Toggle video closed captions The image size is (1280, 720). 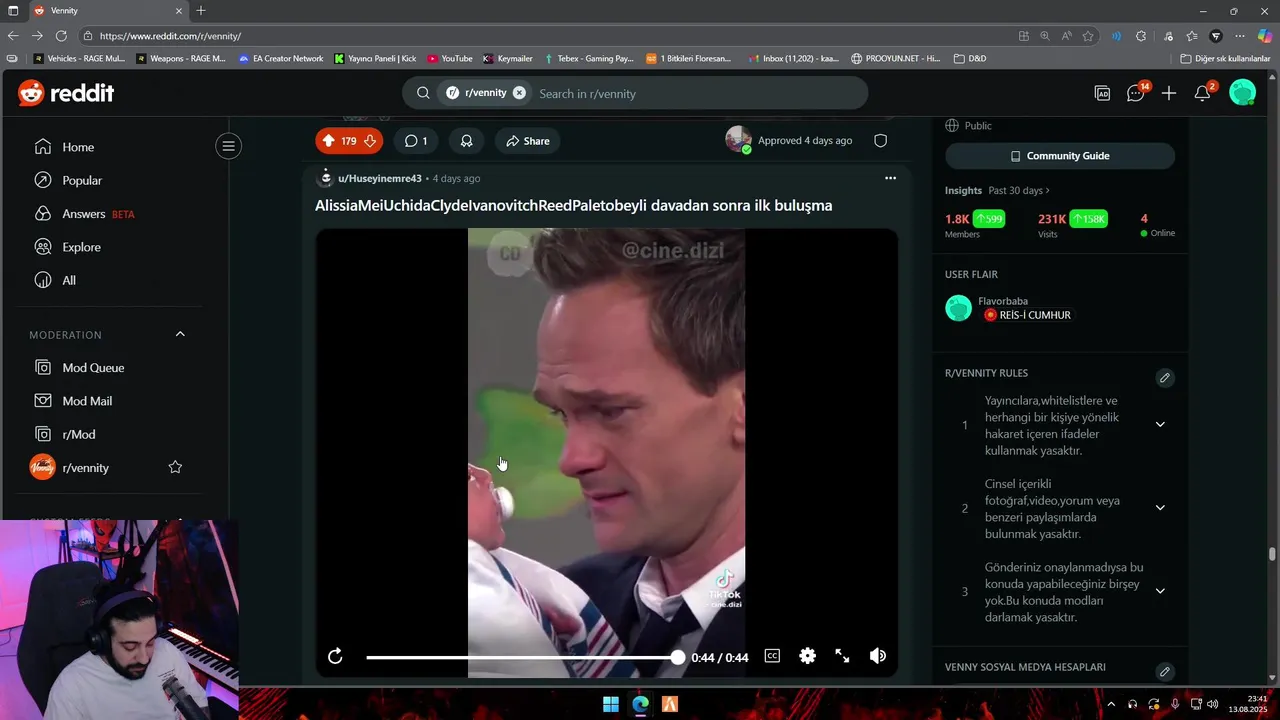coord(772,656)
